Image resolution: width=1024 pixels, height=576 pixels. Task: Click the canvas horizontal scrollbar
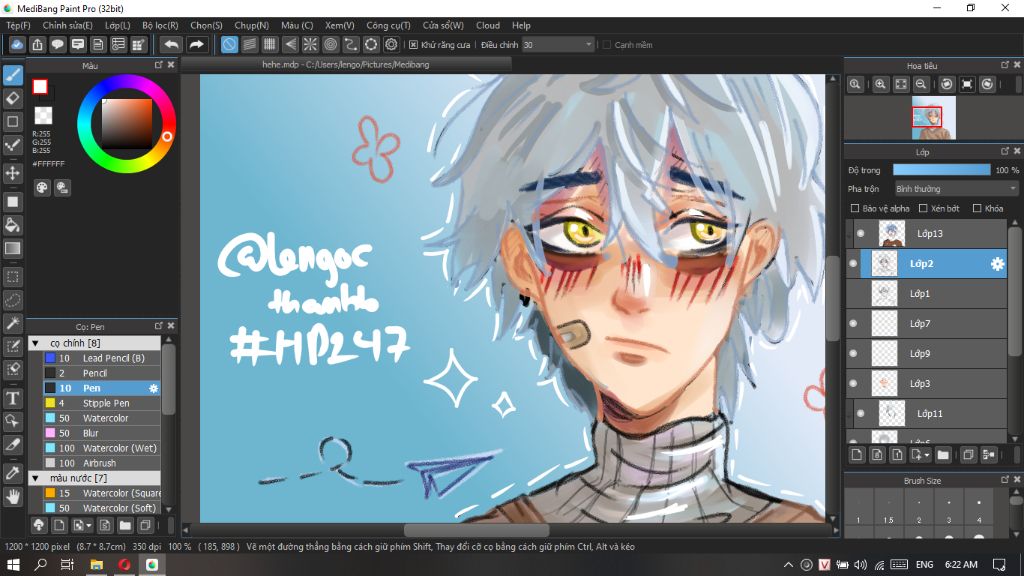click(476, 530)
